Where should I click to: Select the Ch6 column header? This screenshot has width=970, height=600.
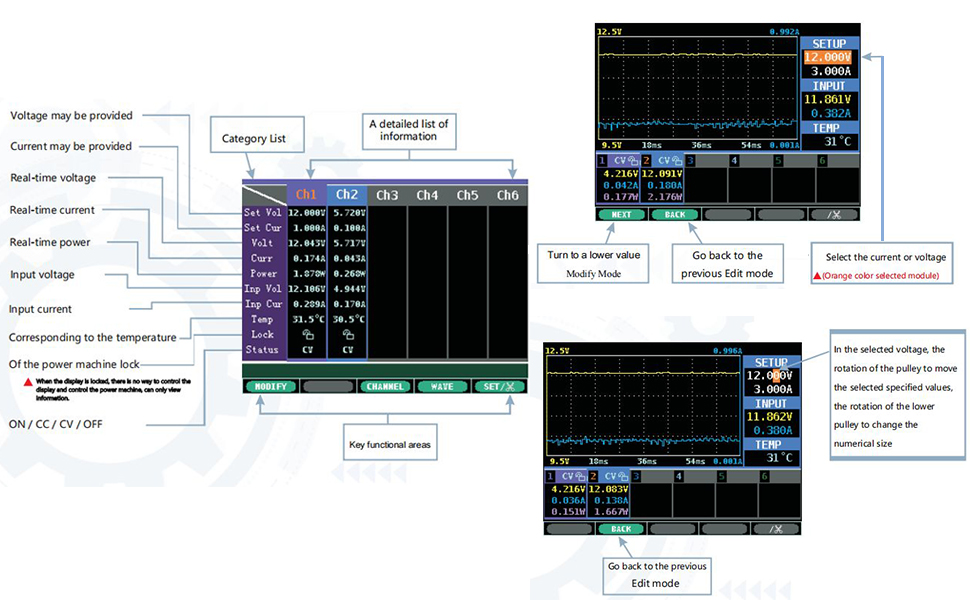pos(508,195)
